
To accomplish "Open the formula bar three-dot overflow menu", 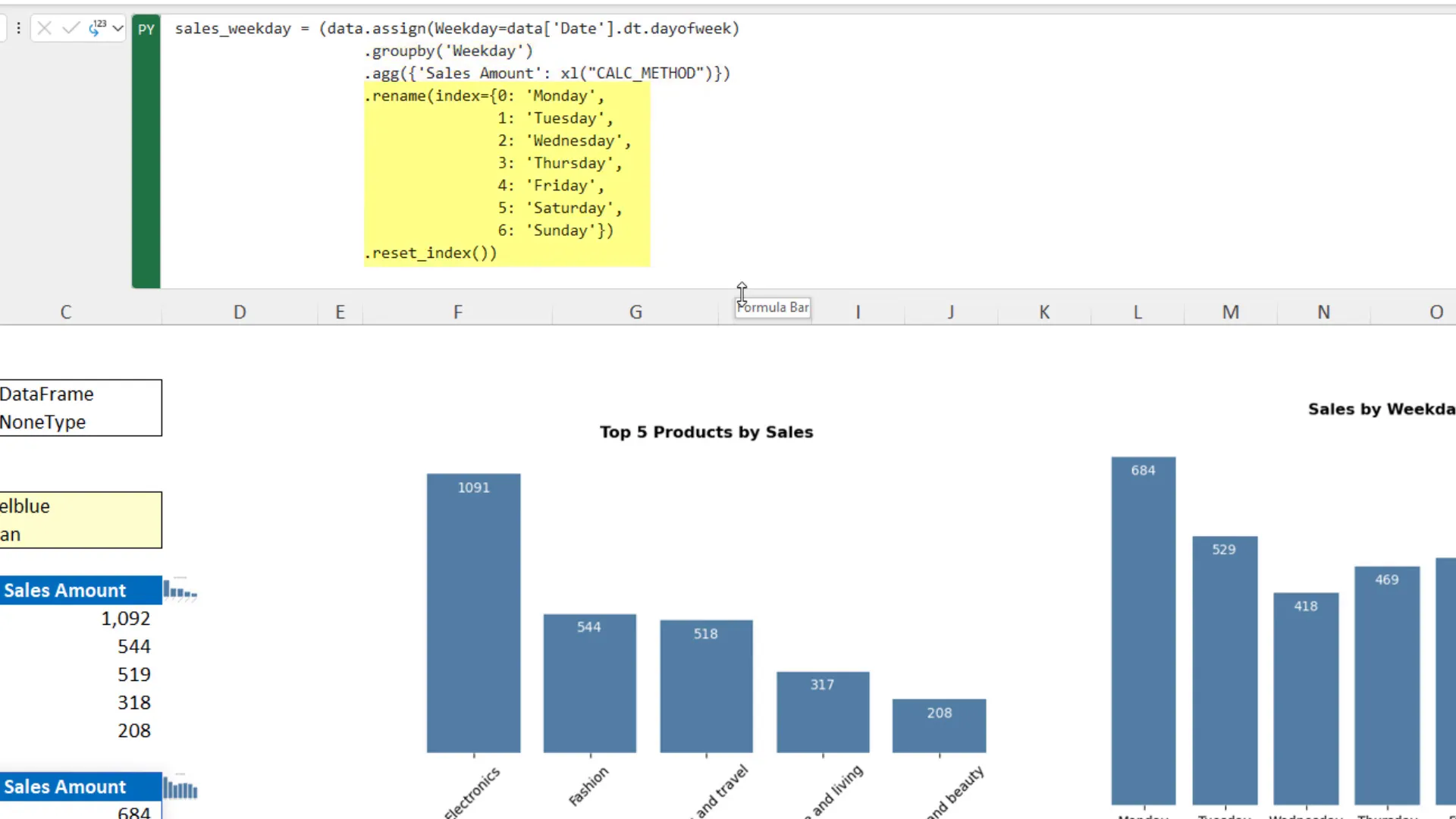I will pos(17,28).
